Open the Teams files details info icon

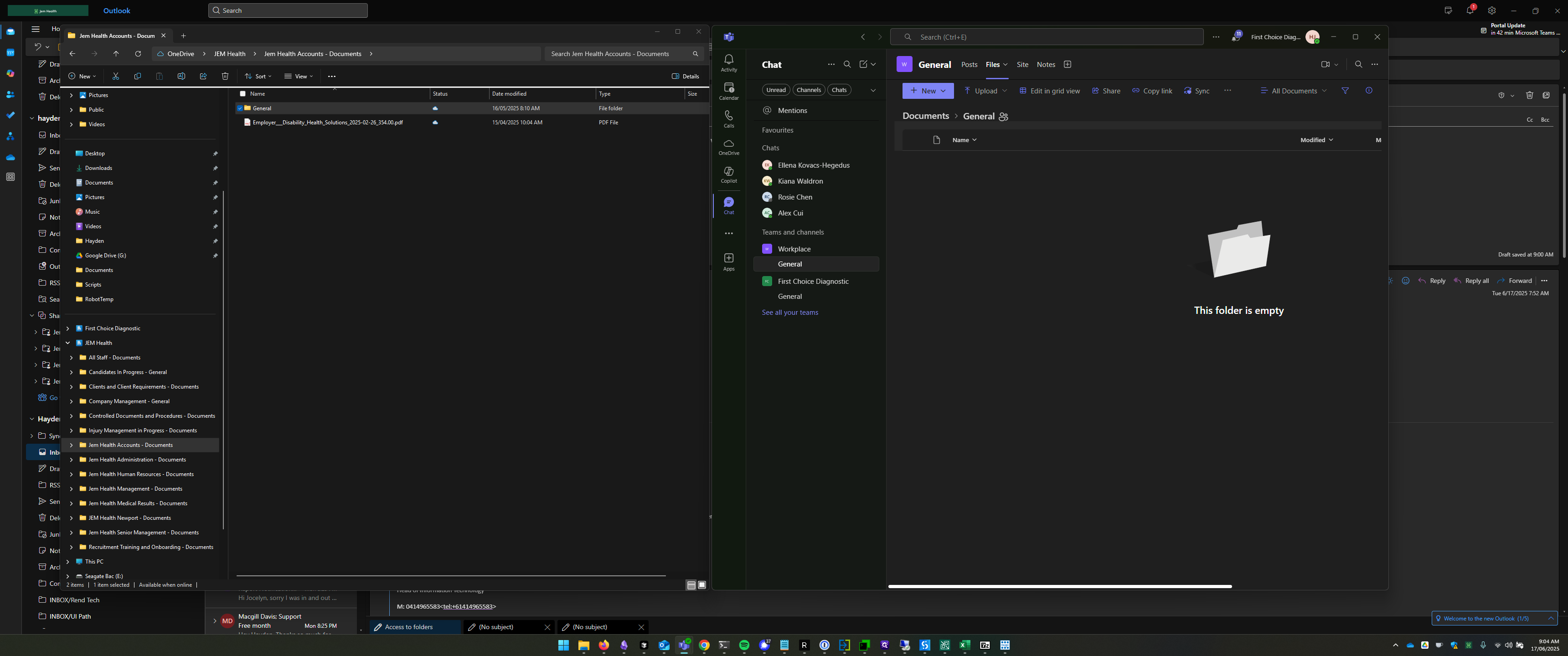1369,91
